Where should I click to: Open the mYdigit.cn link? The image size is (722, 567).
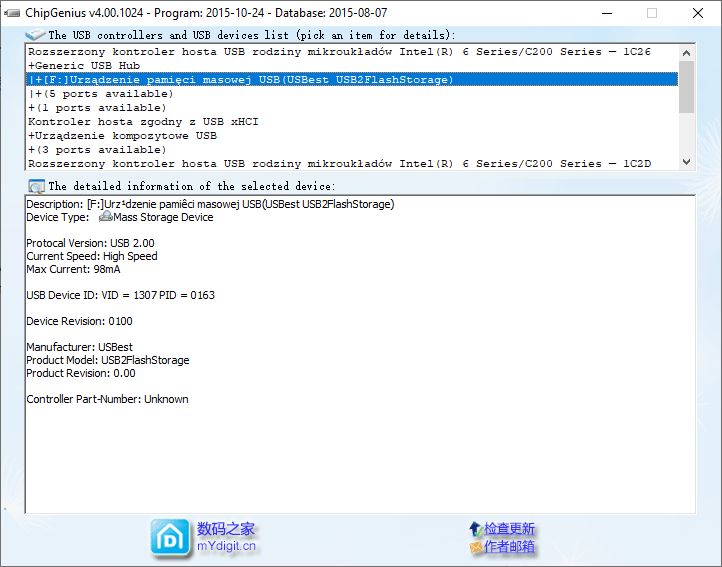[x=226, y=546]
